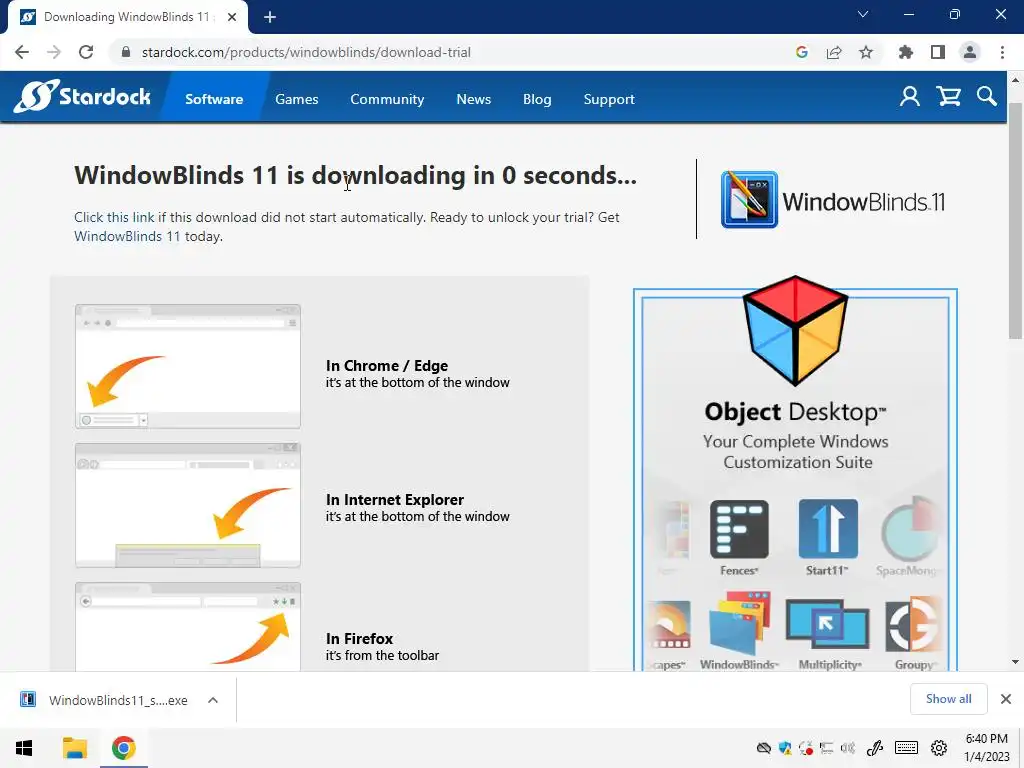Close the downloads bar
1024x768 pixels.
pyautogui.click(x=1006, y=699)
